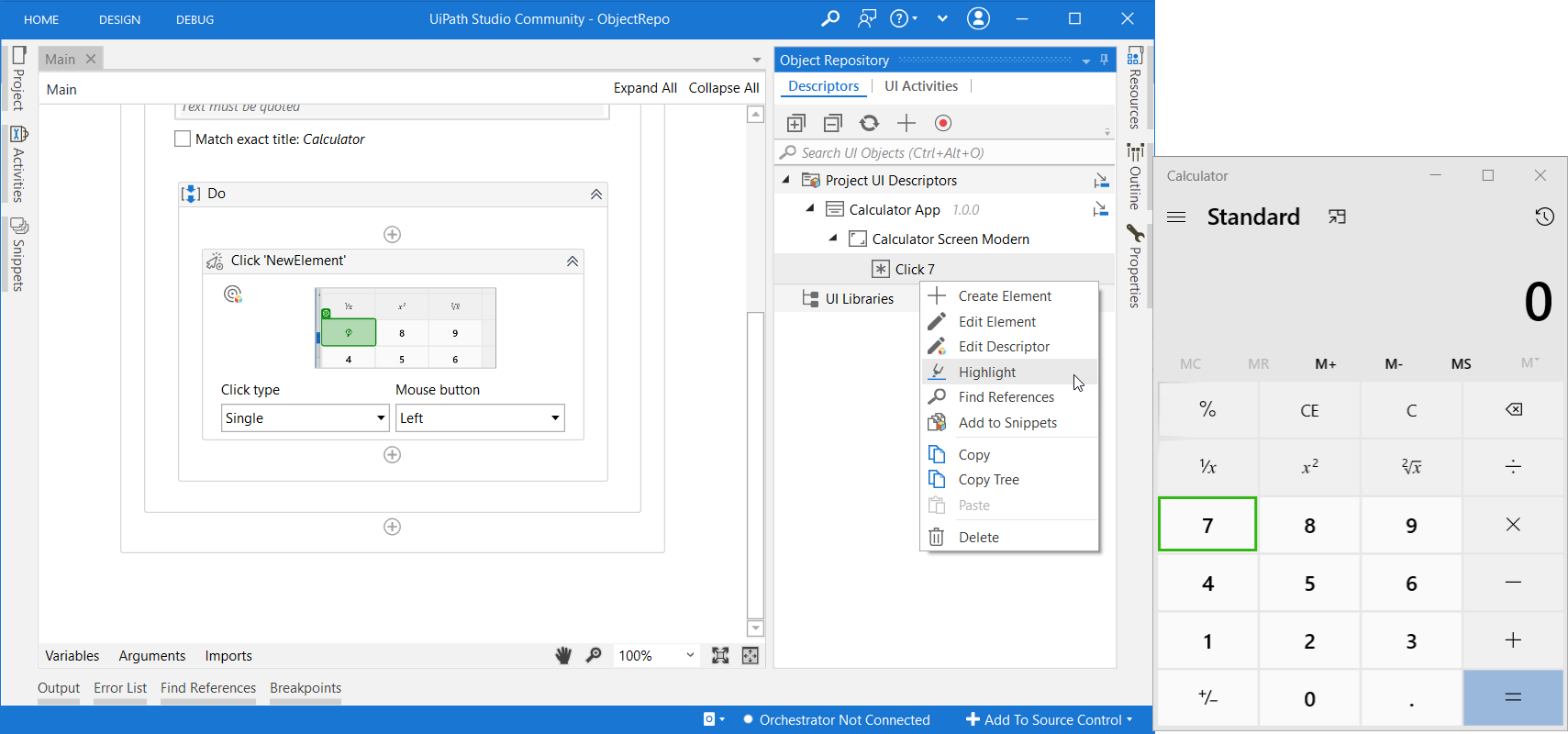1568x734 pixels.
Task: Click the expand all icon in Object Repository
Action: (795, 123)
